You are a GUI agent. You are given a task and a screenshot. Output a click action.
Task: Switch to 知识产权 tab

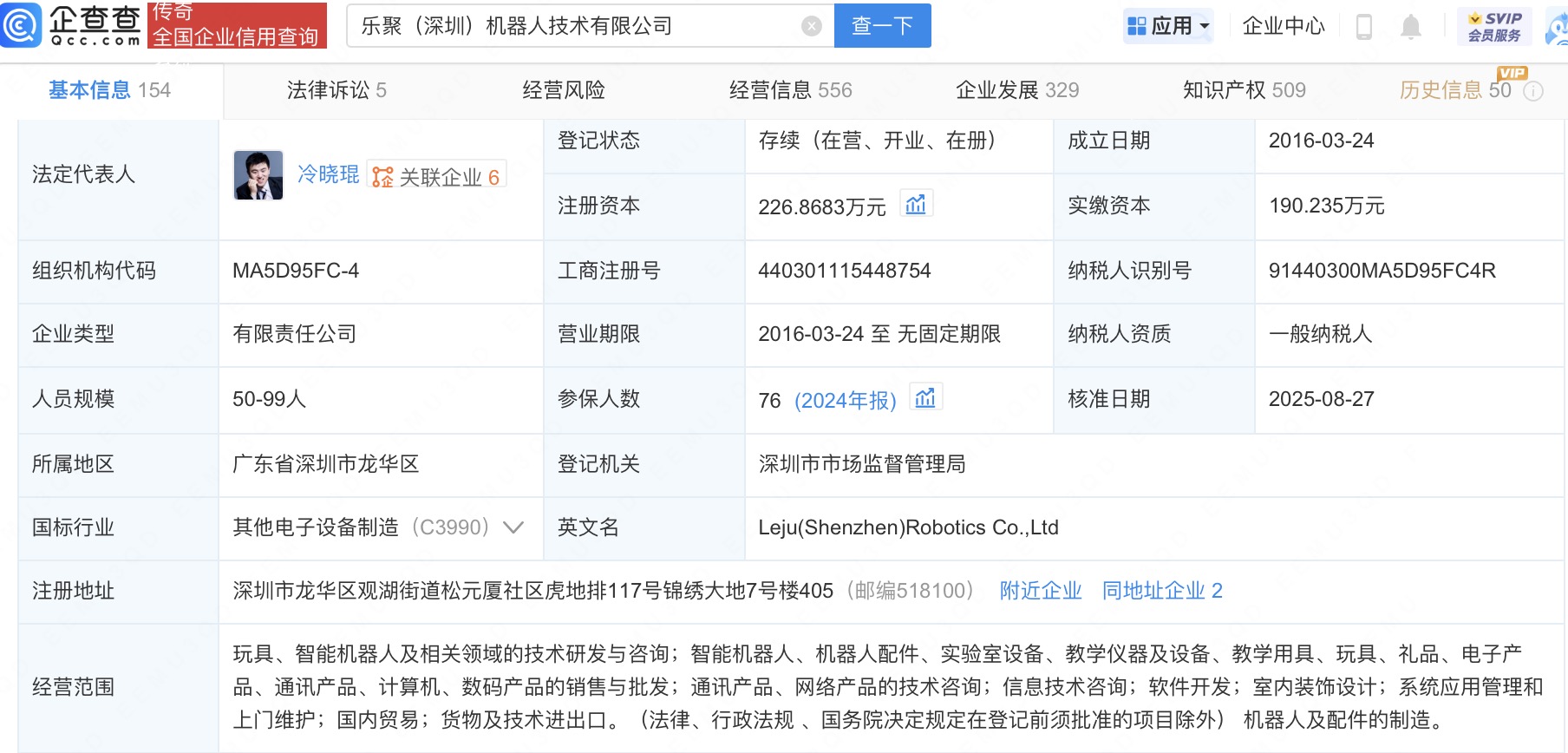1245,90
